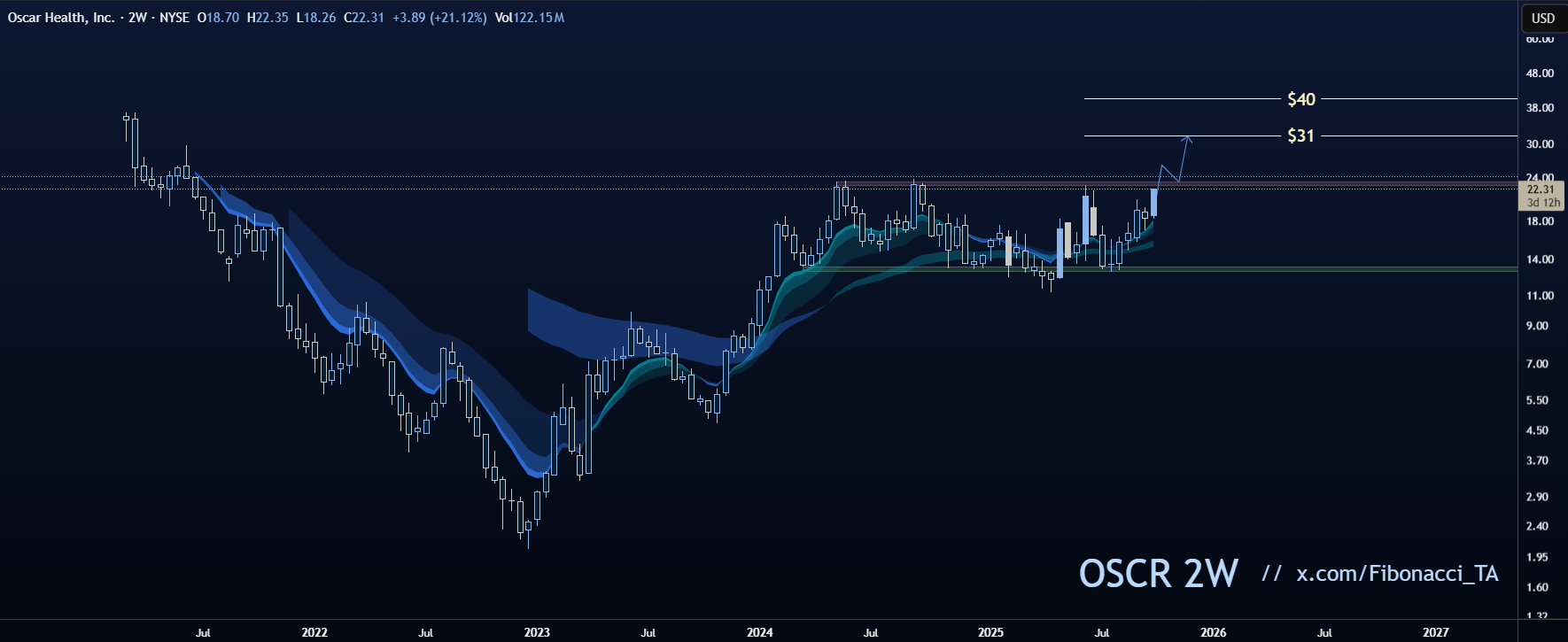Open the USD currency selector
The width and height of the screenshot is (1568, 642).
point(1542,18)
